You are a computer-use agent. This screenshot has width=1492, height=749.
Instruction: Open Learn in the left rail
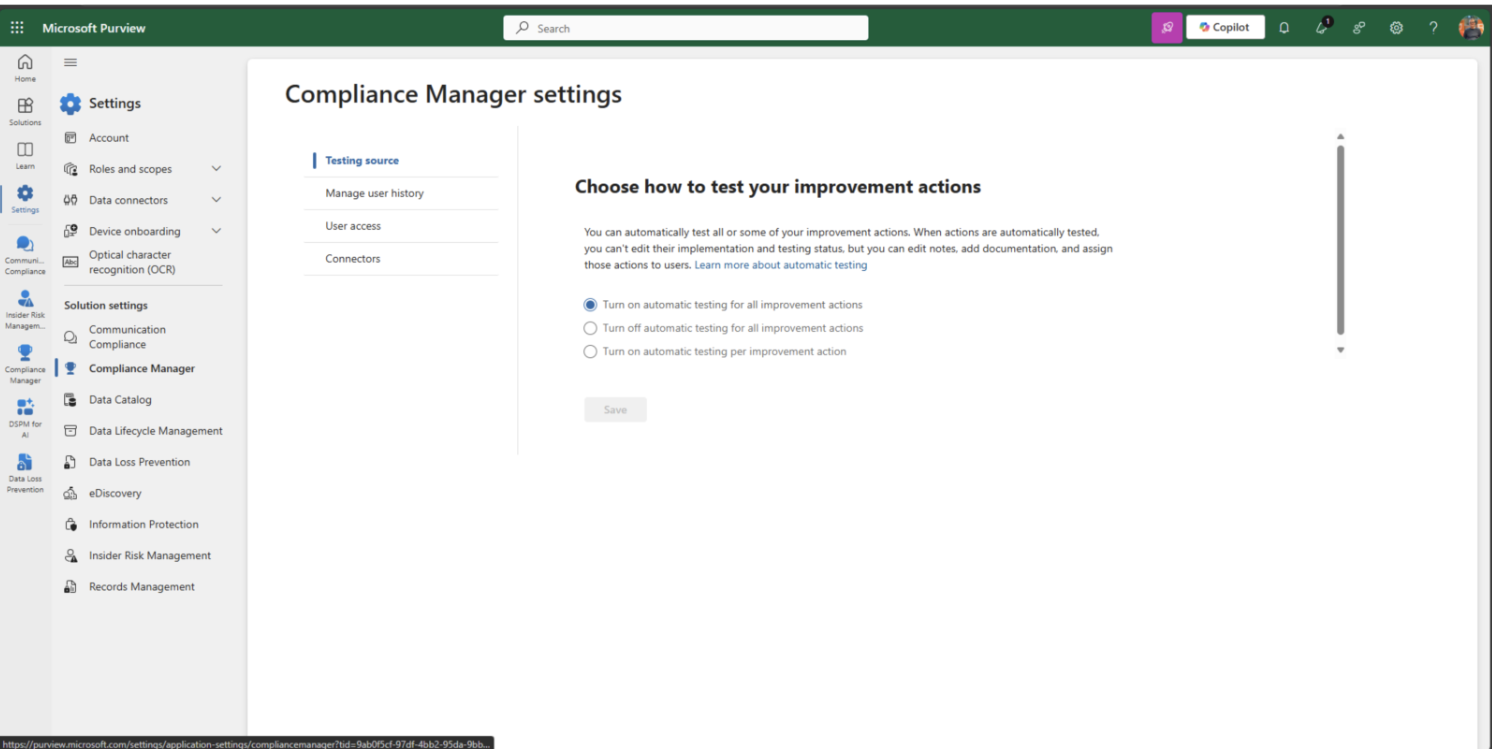(25, 155)
